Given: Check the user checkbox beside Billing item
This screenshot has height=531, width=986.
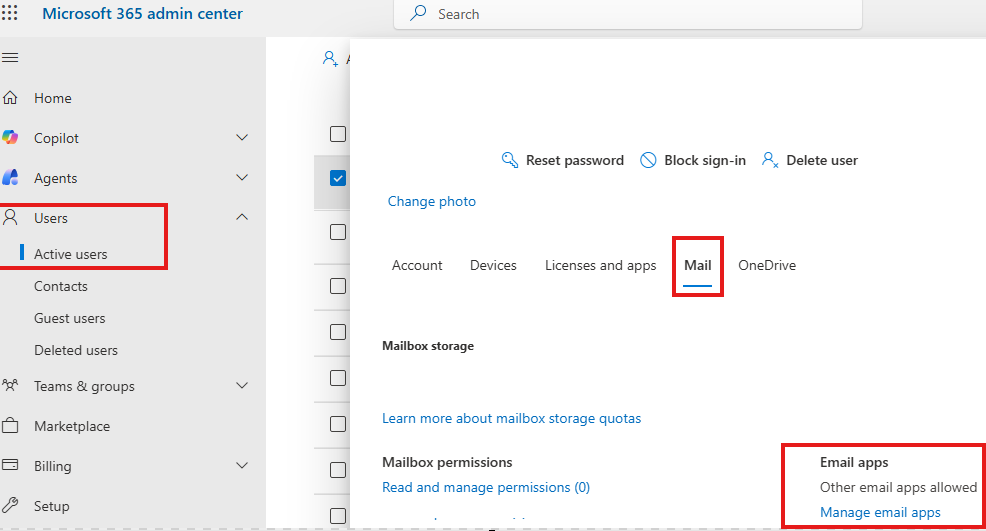Looking at the screenshot, I should tap(338, 470).
